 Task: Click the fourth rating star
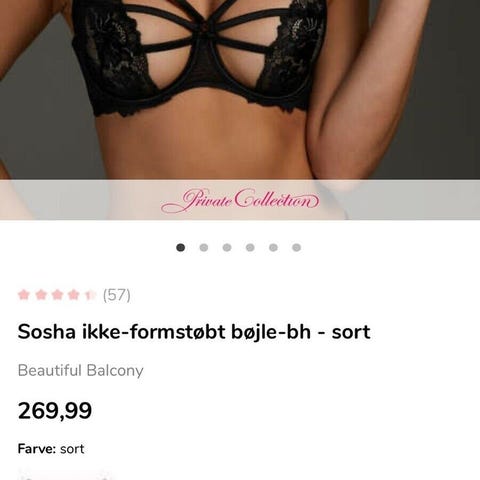74,295
